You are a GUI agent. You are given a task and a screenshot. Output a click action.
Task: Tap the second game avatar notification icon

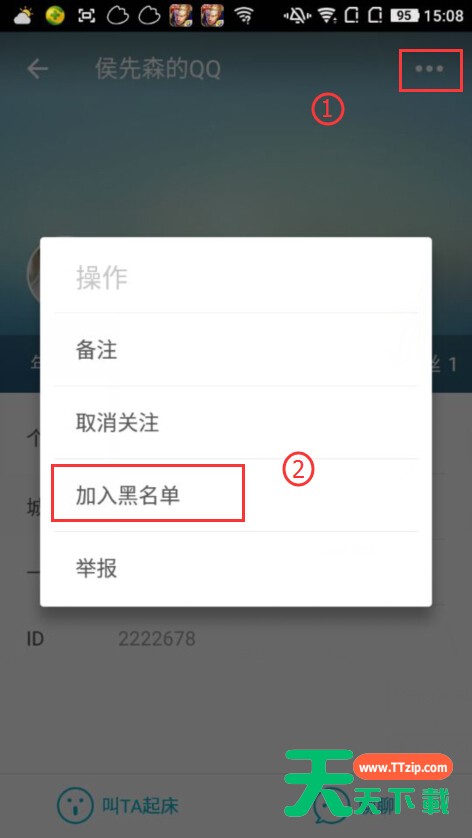tap(212, 15)
